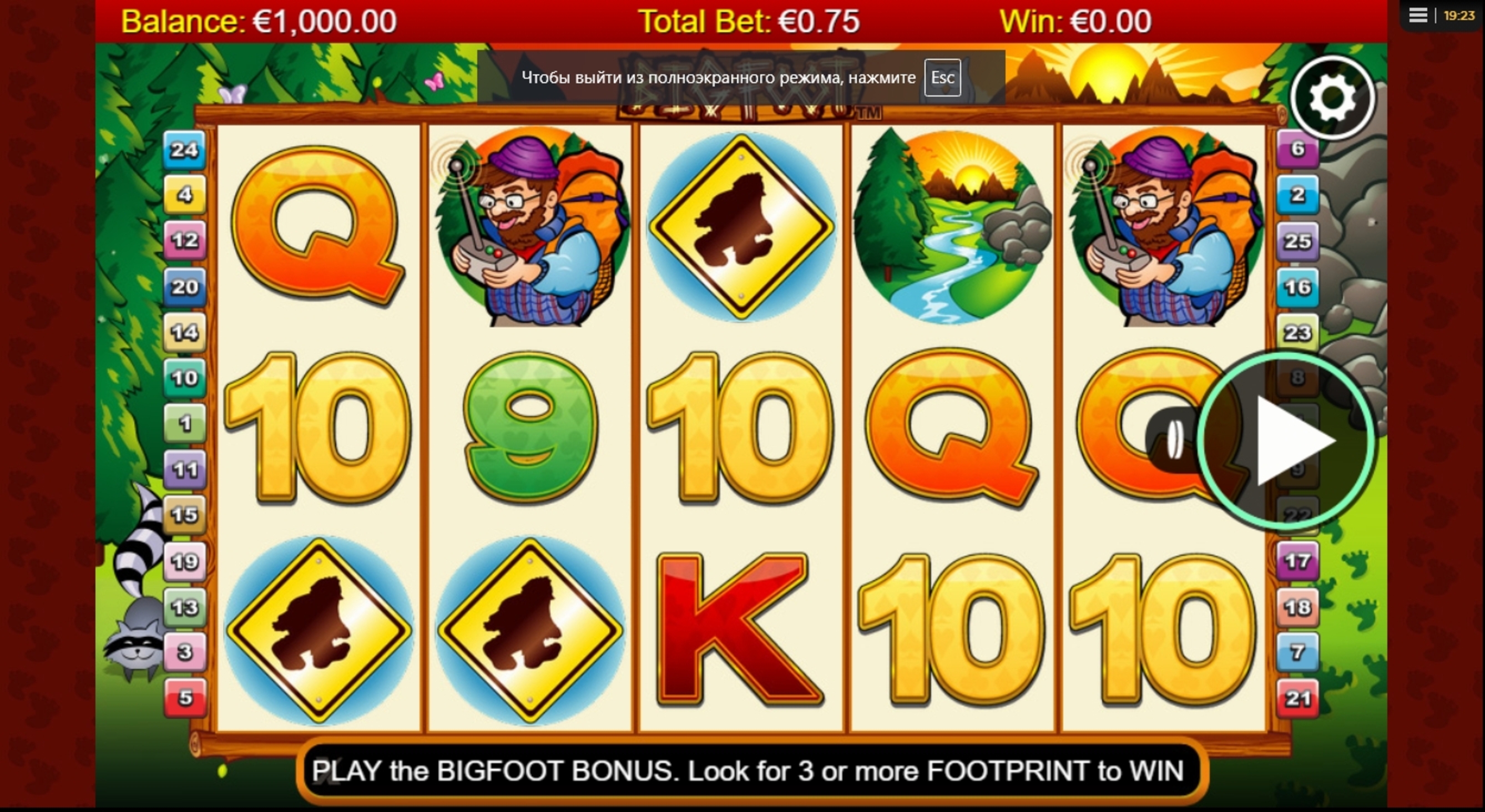Click the coin bet icon beside spin
Viewport: 1485px width, 812px height.
tap(1174, 440)
